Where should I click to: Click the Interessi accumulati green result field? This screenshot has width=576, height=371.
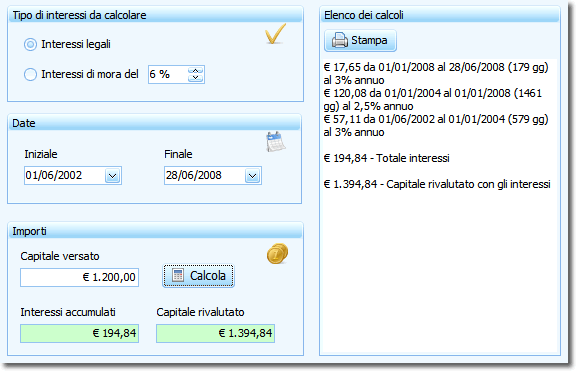(79, 334)
